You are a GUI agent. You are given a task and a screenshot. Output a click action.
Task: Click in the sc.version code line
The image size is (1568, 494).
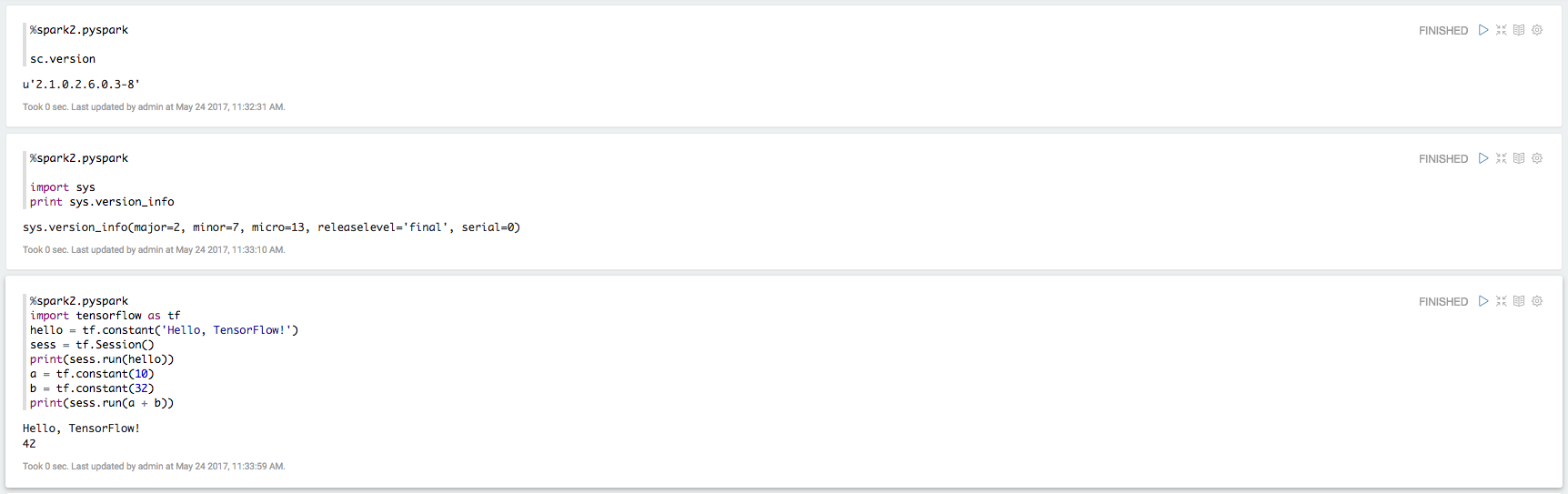[x=63, y=59]
